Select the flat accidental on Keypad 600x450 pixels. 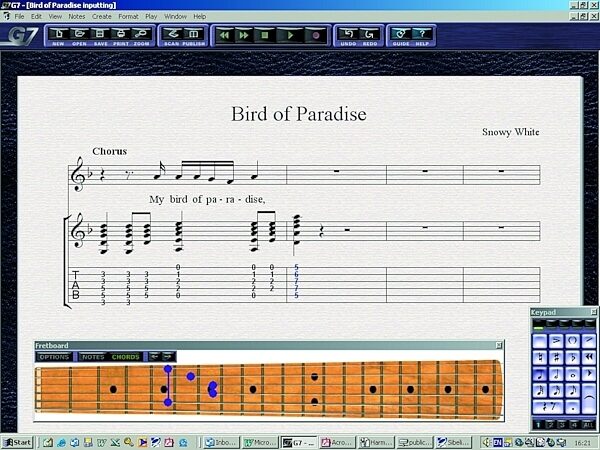572,357
